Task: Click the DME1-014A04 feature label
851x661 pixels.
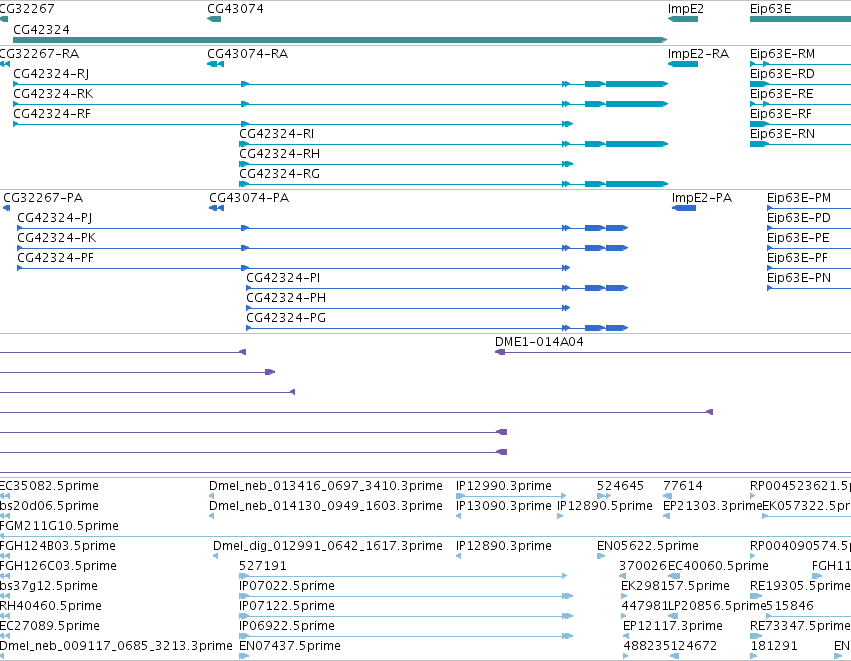Action: (539, 342)
